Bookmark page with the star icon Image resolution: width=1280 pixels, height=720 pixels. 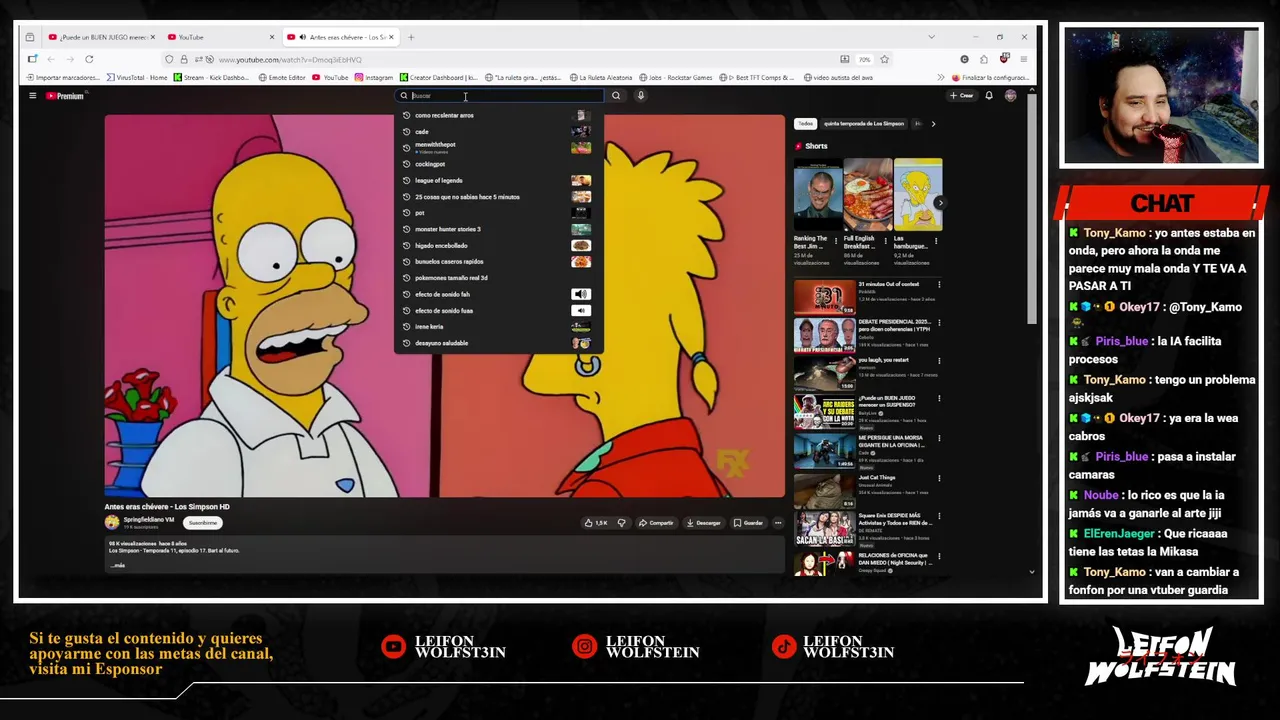884,59
